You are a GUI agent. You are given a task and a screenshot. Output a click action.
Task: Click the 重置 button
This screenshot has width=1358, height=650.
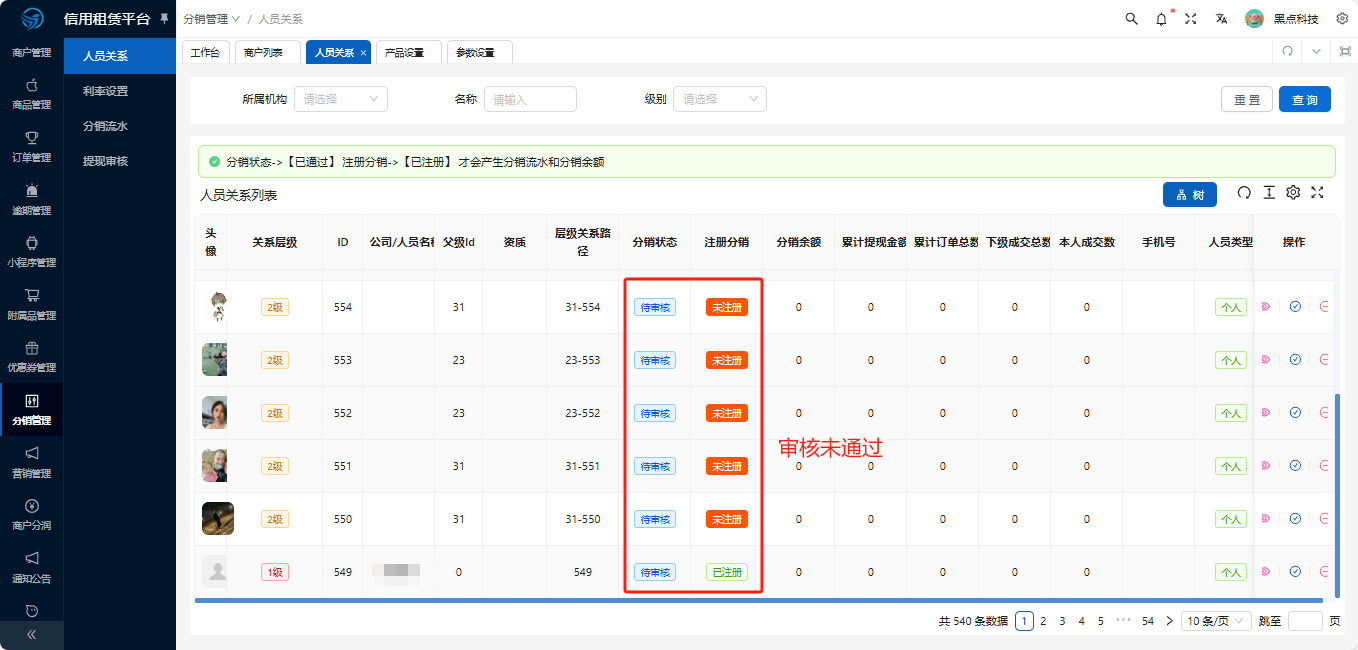[1247, 99]
